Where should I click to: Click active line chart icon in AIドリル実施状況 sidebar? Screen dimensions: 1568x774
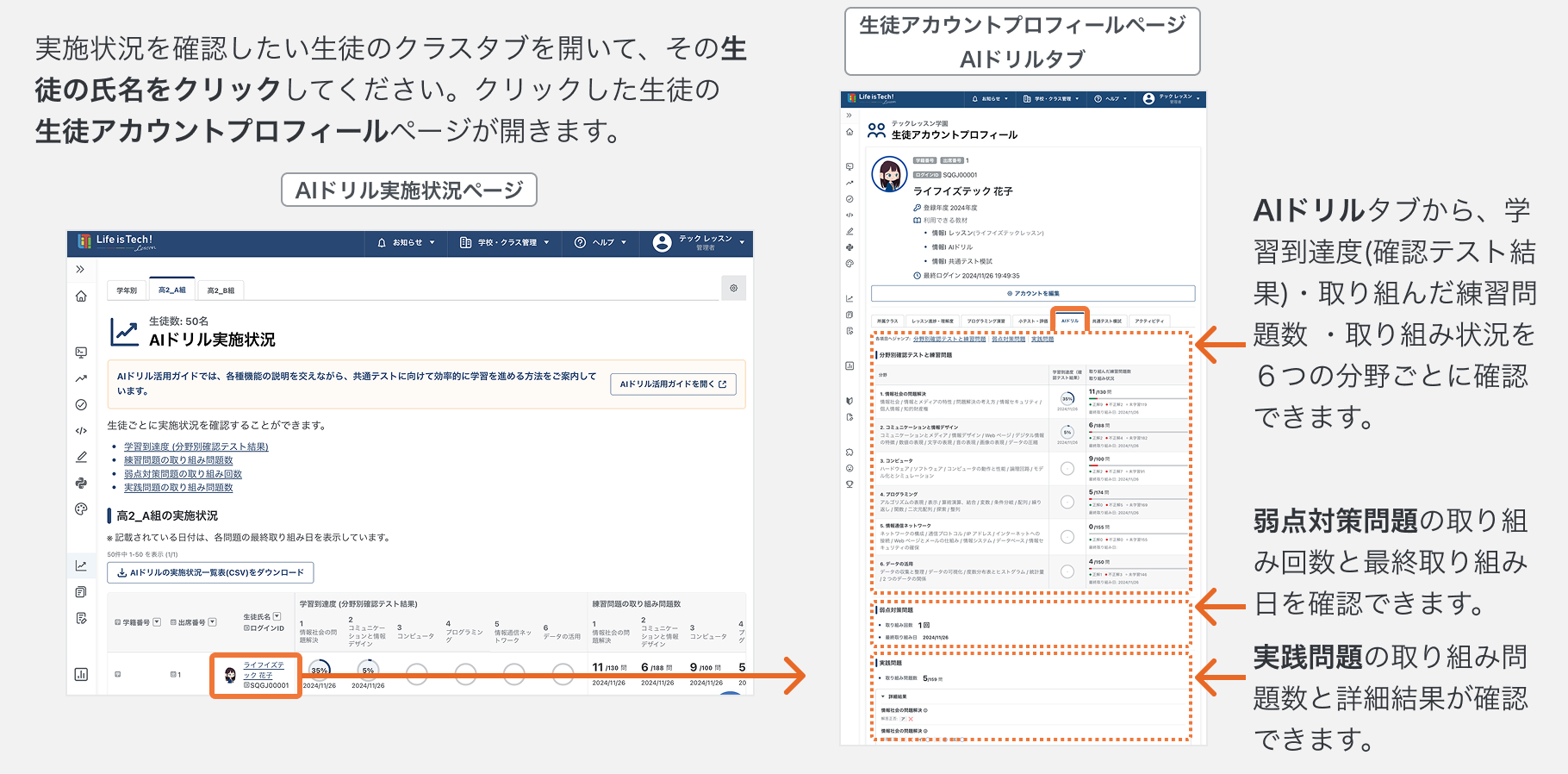point(81,565)
